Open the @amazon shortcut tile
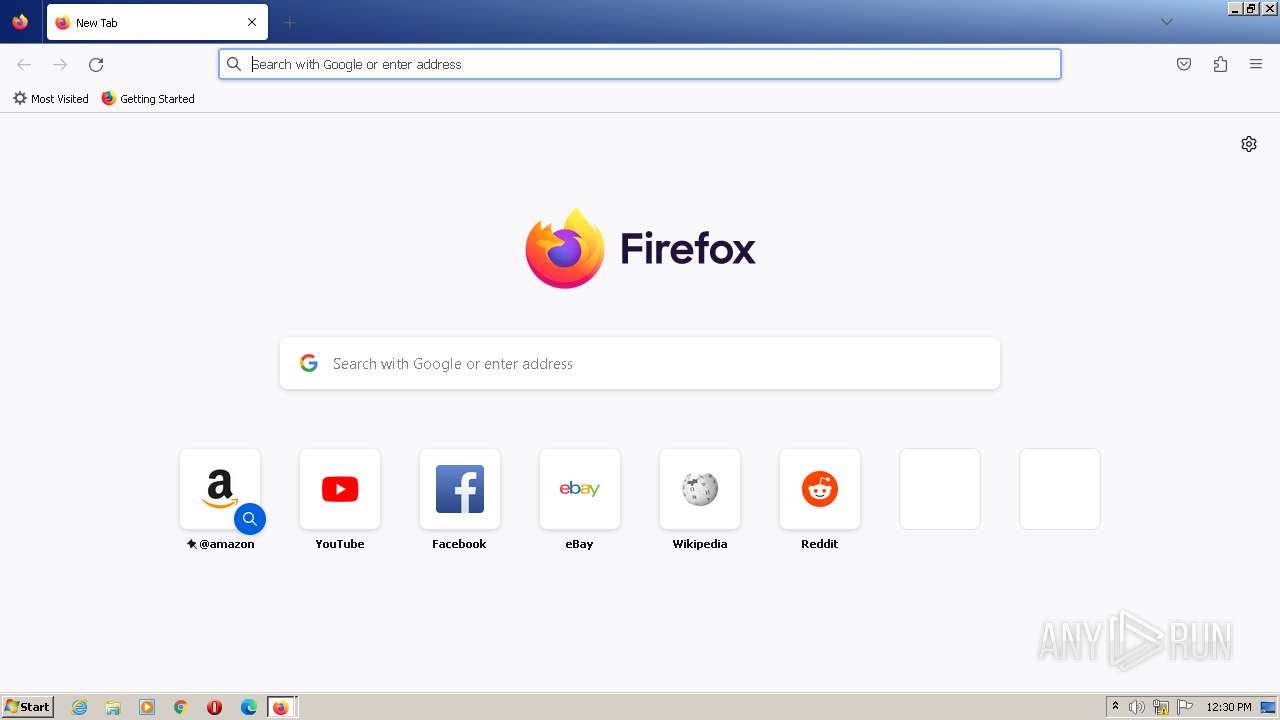Image resolution: width=1280 pixels, height=720 pixels. click(x=220, y=489)
